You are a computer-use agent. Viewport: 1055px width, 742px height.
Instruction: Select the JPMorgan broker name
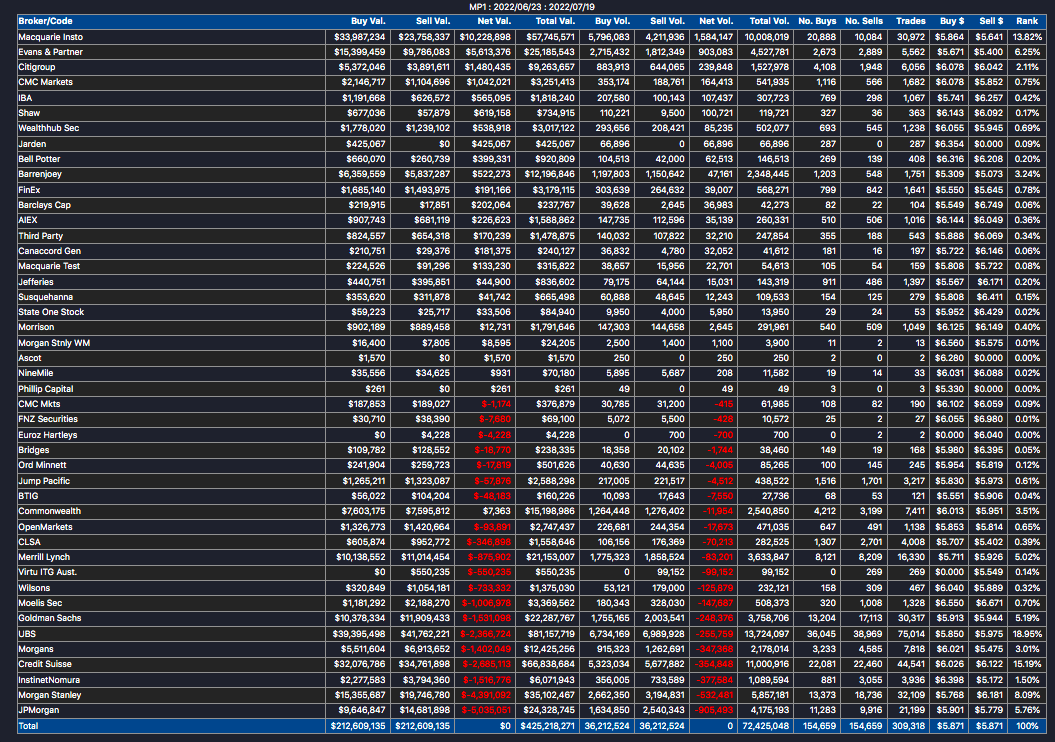[x=38, y=710]
